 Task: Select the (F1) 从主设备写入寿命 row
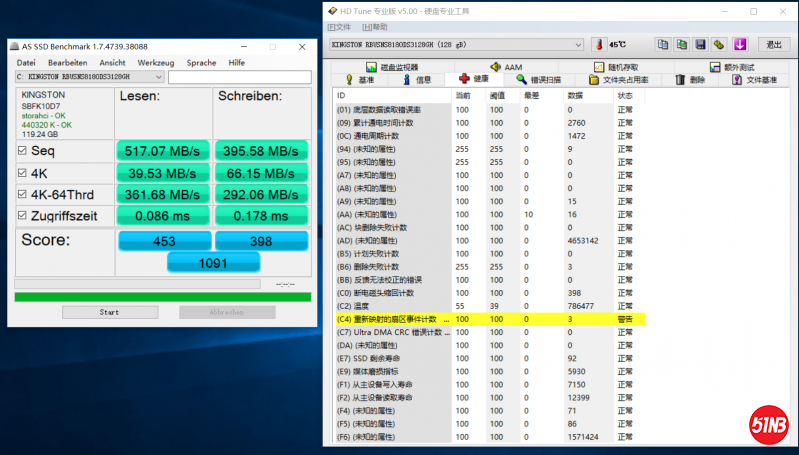(x=490, y=385)
